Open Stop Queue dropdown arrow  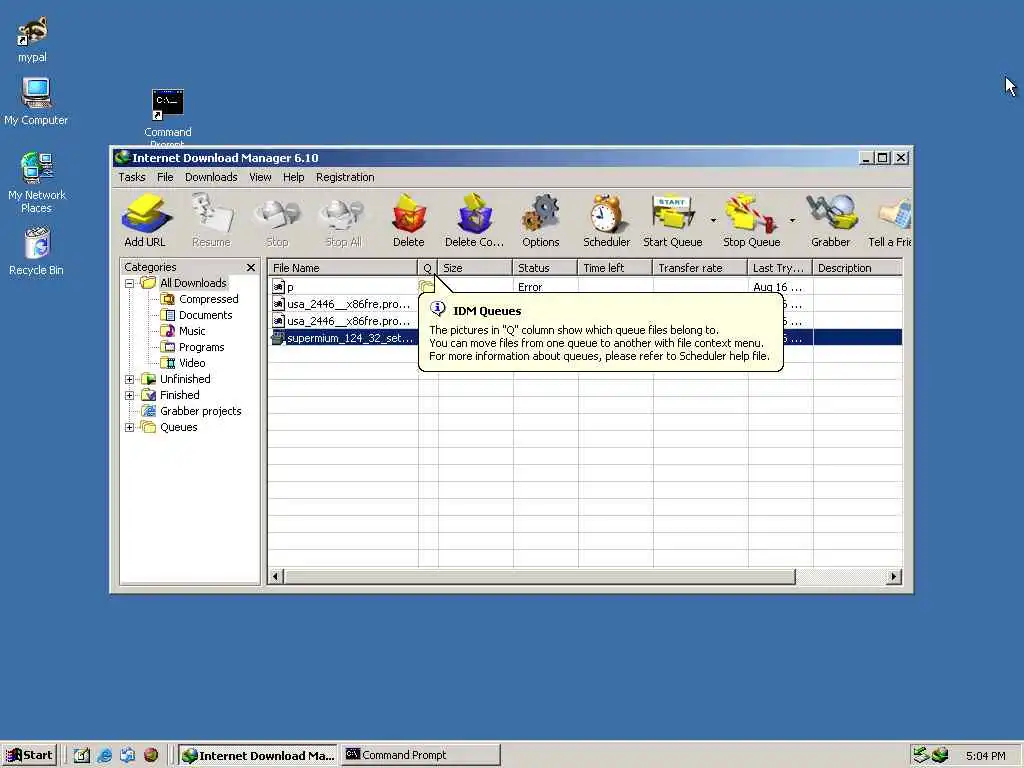pyautogui.click(x=792, y=221)
